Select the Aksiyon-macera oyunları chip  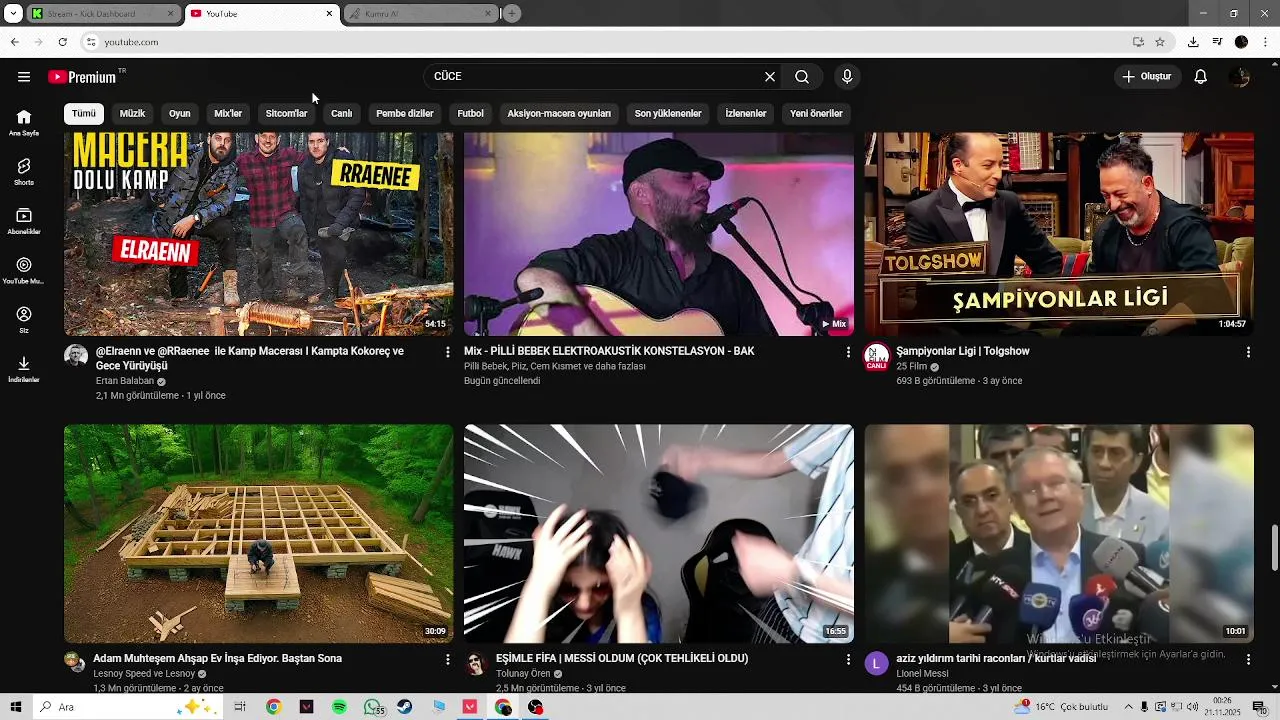559,113
